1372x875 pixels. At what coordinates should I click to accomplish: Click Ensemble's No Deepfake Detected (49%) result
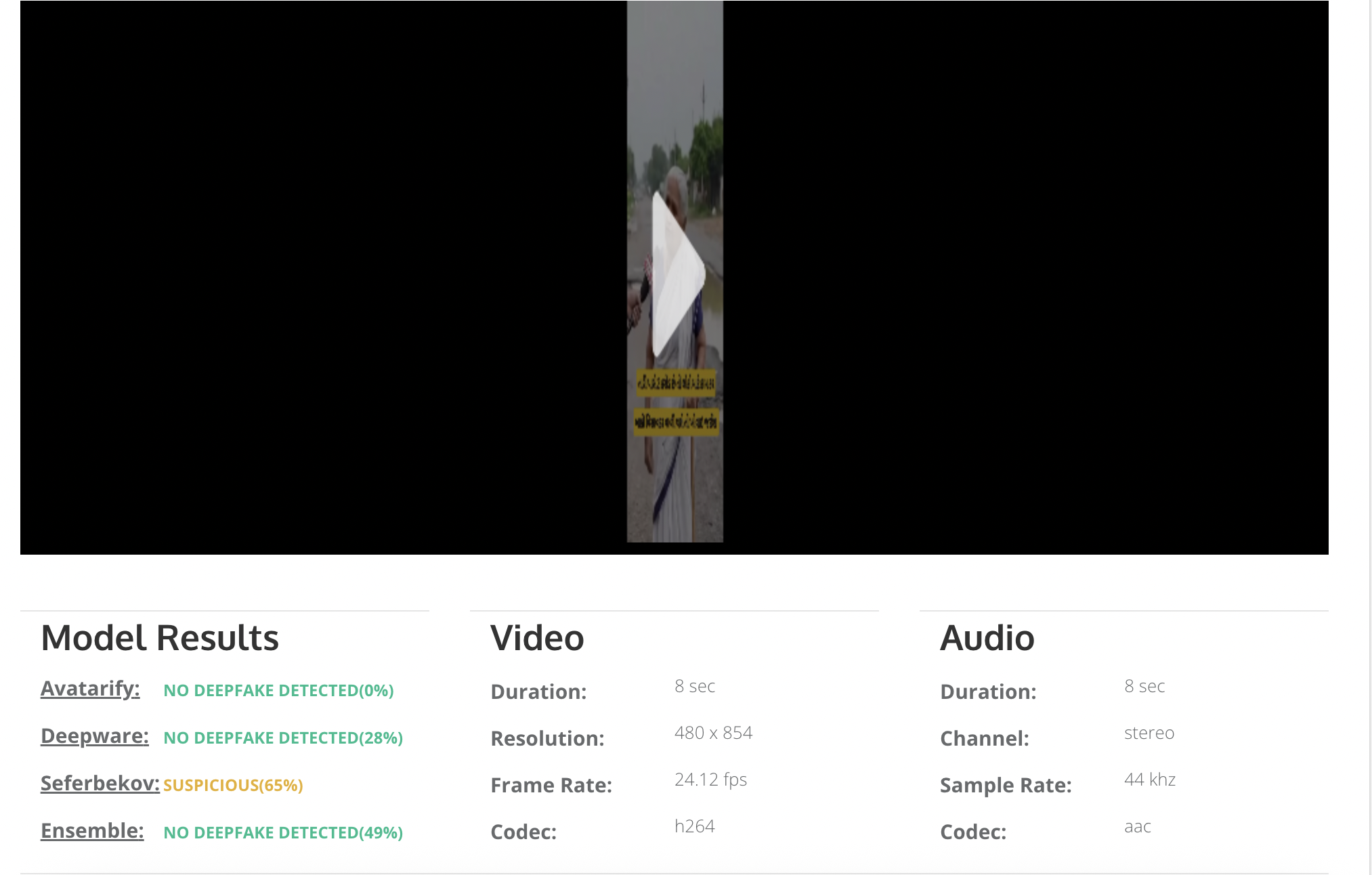click(x=283, y=833)
